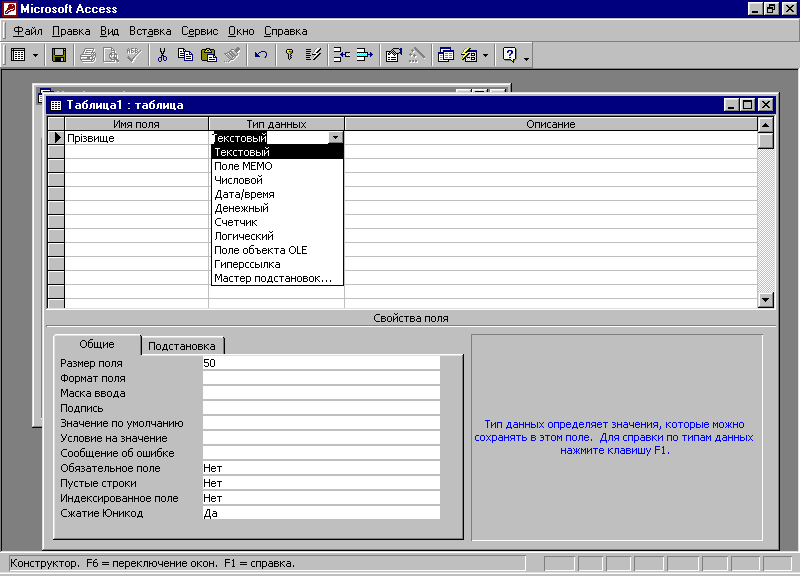Click the Пустые строки value Нет
800x576 pixels.
point(321,483)
